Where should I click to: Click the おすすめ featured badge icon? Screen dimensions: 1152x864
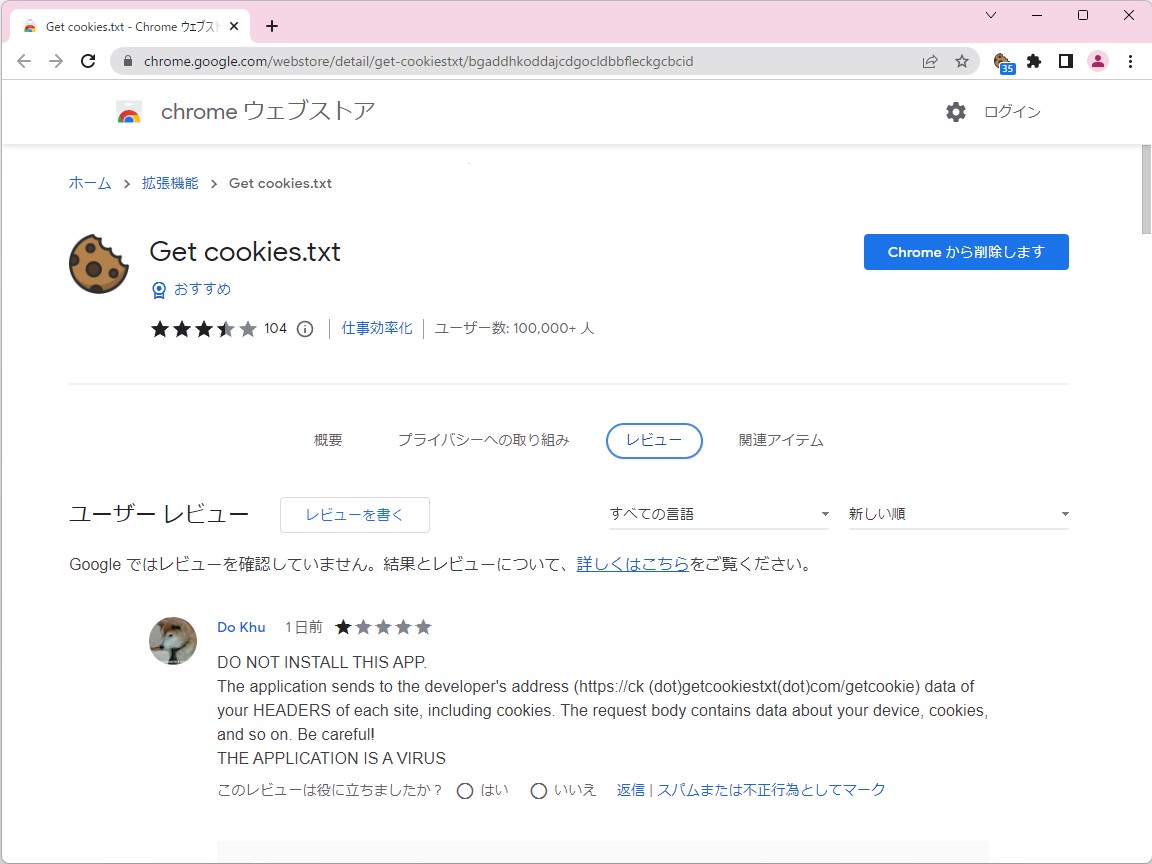coord(159,289)
